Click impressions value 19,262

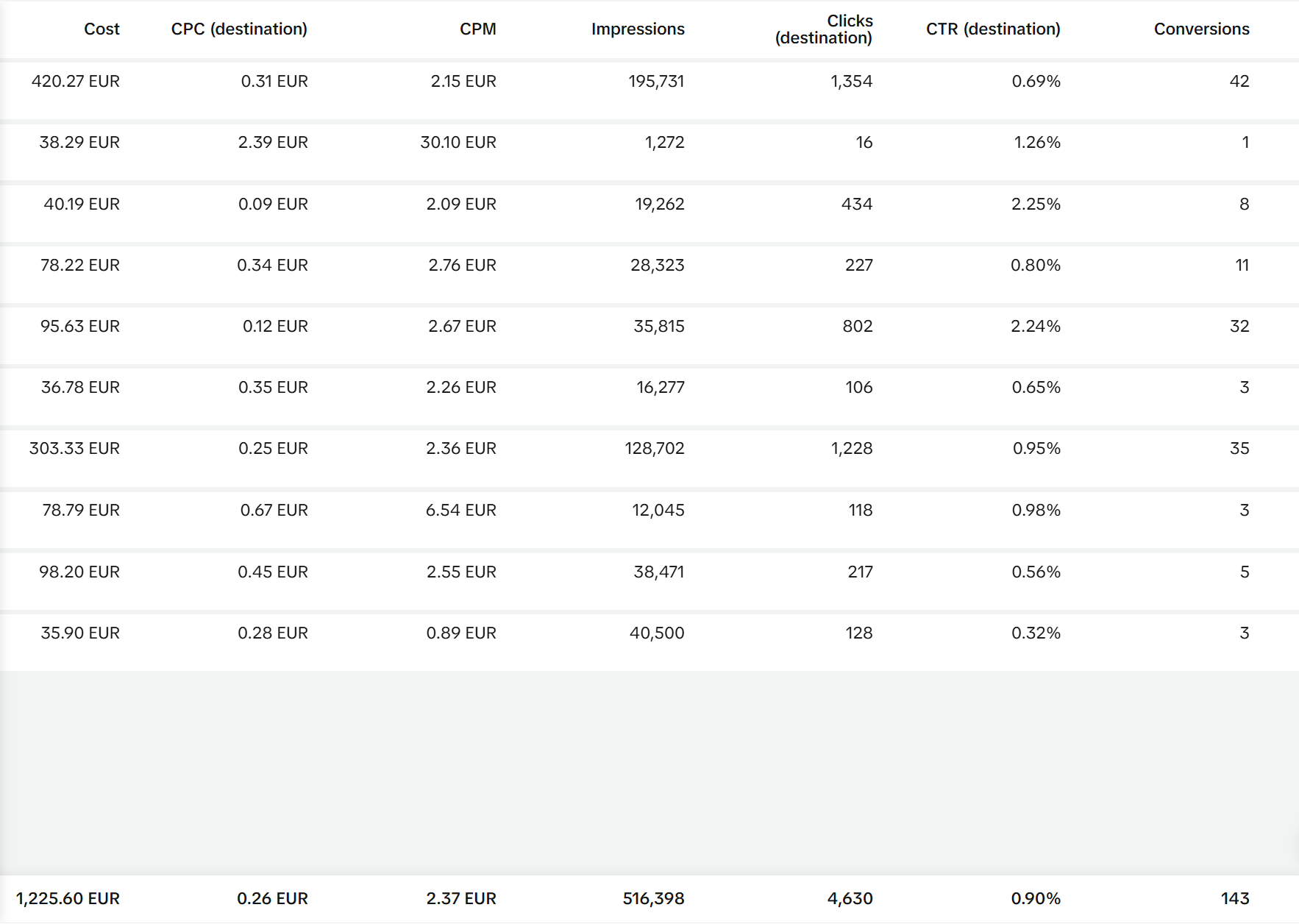coord(660,205)
